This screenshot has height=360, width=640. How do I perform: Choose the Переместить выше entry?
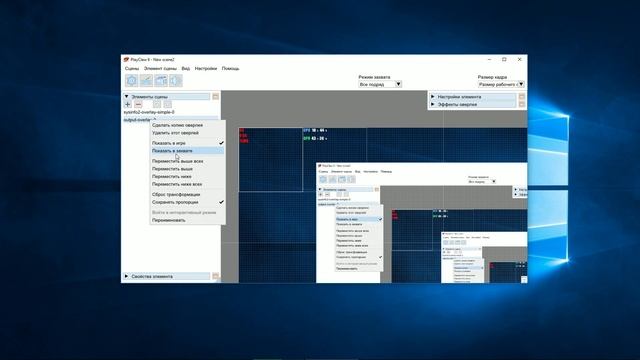pos(187,169)
